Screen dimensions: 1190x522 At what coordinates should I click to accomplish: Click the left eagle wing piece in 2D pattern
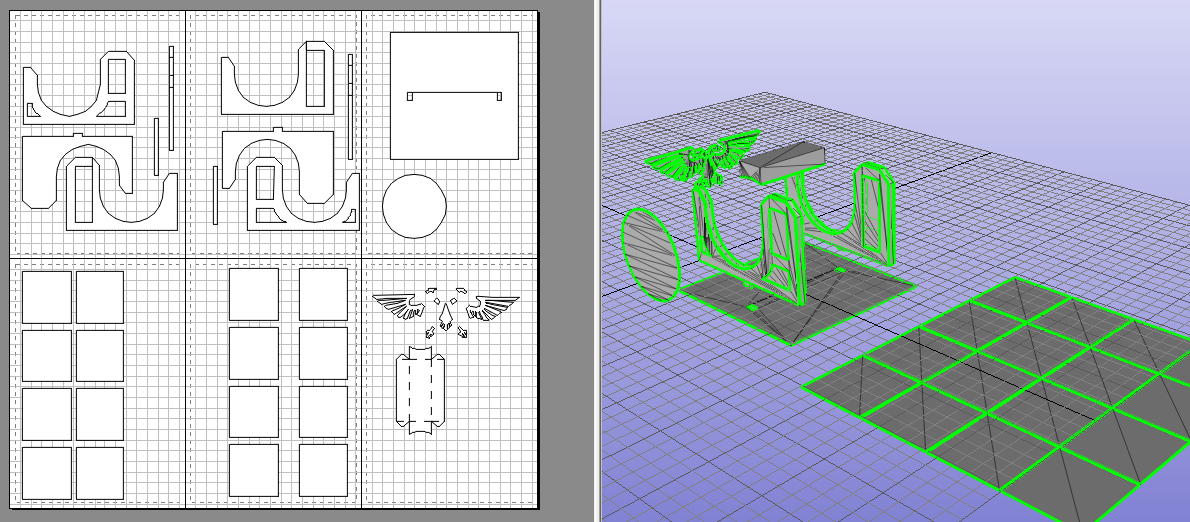pyautogui.click(x=398, y=307)
